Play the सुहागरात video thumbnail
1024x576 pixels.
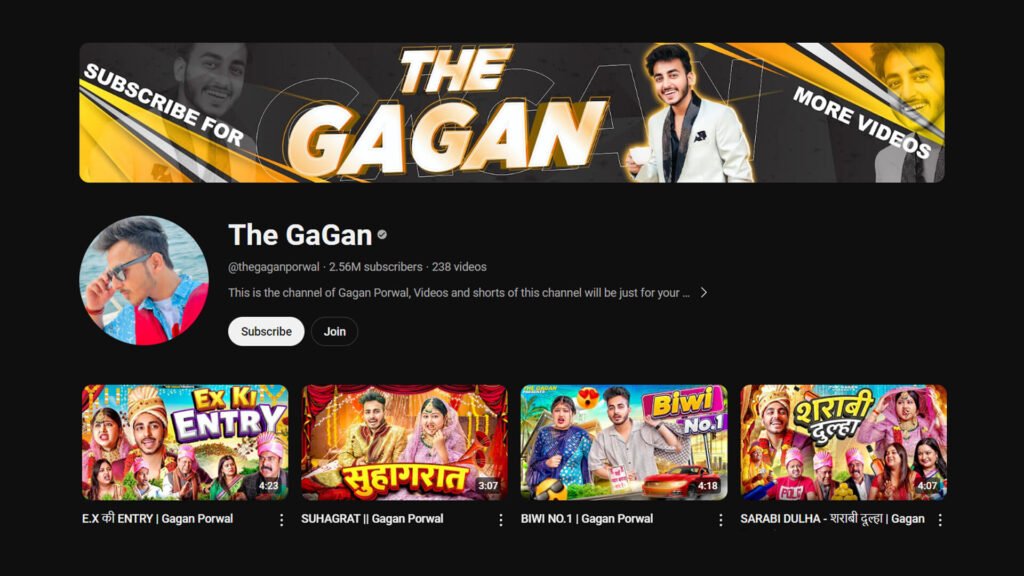click(404, 442)
